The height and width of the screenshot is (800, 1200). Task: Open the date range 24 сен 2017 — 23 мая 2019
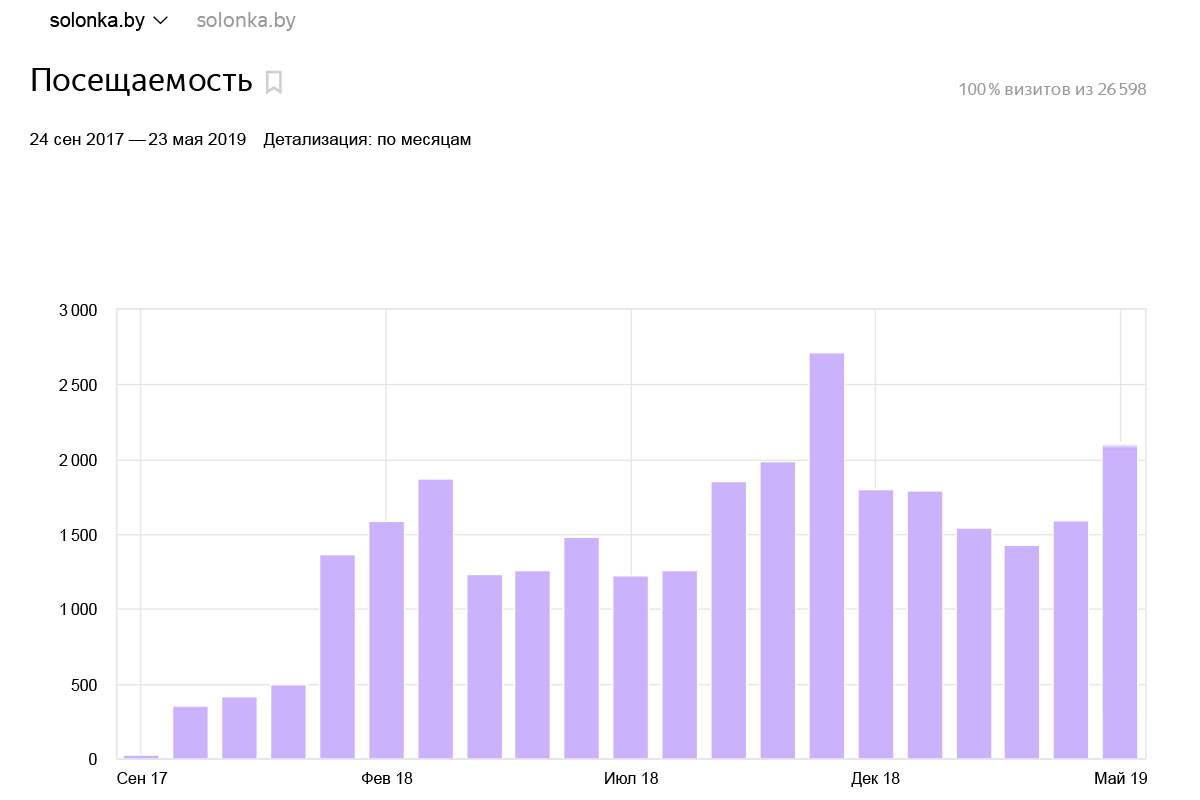(138, 140)
